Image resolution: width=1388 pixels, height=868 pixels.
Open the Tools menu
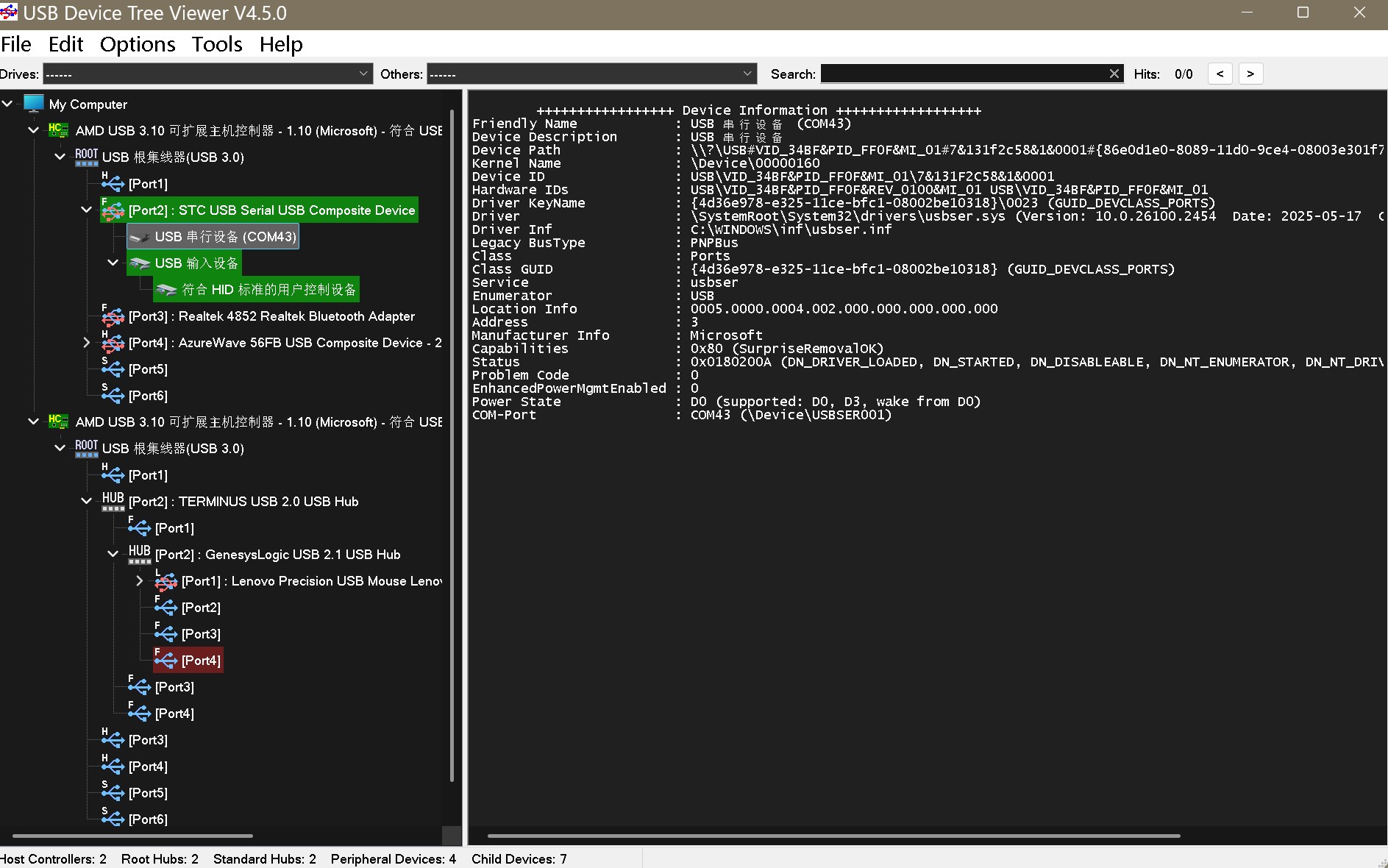(x=217, y=44)
